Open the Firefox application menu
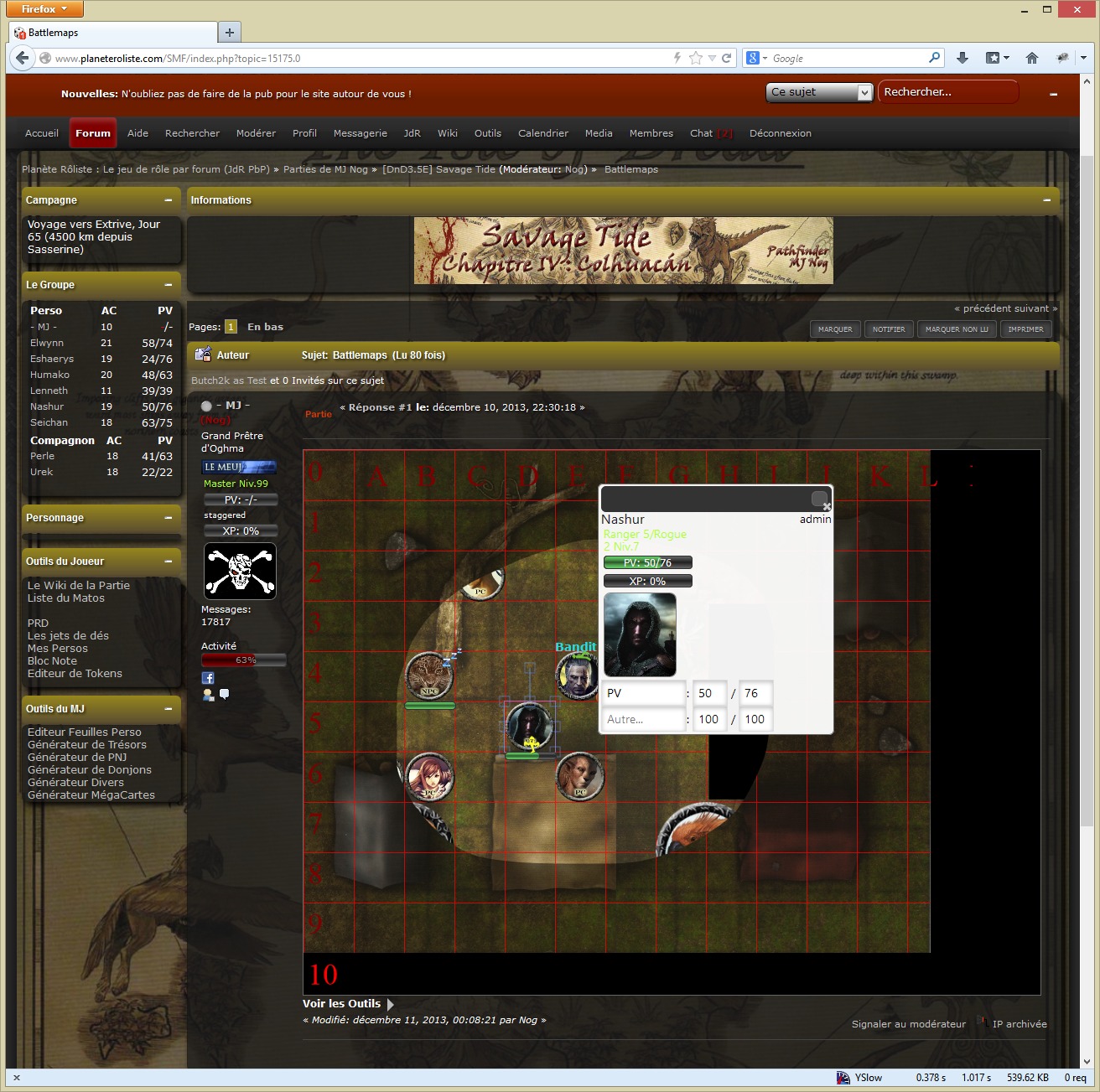Image resolution: width=1100 pixels, height=1092 pixels. coord(44,9)
